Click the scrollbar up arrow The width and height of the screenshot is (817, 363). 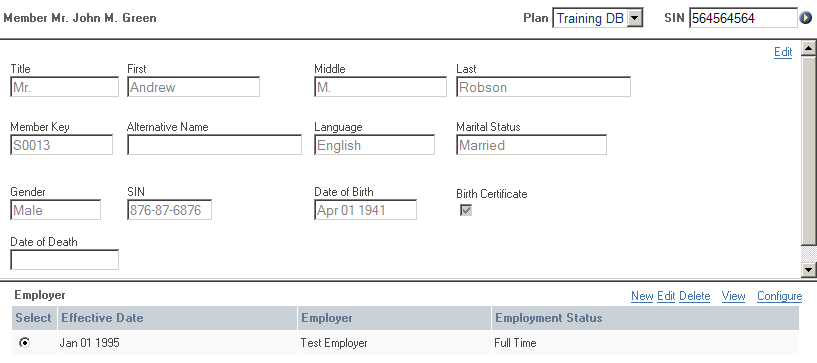(808, 48)
